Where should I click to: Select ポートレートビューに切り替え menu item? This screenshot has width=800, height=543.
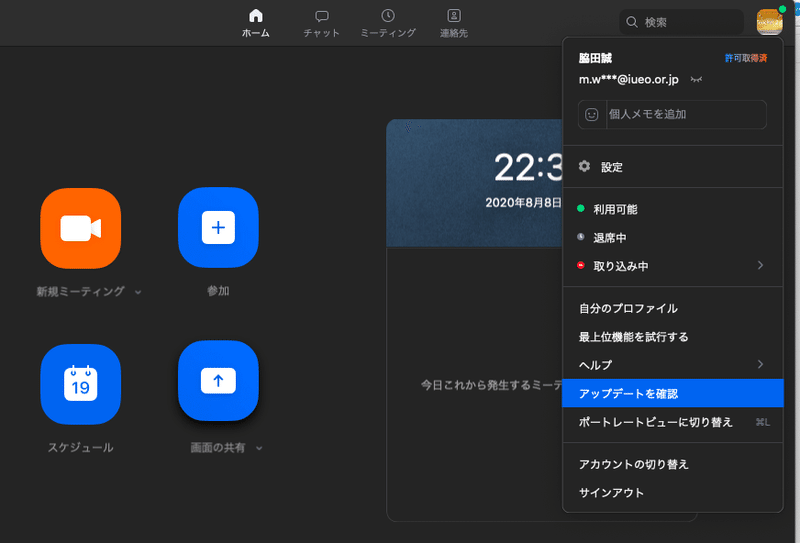tap(672, 422)
